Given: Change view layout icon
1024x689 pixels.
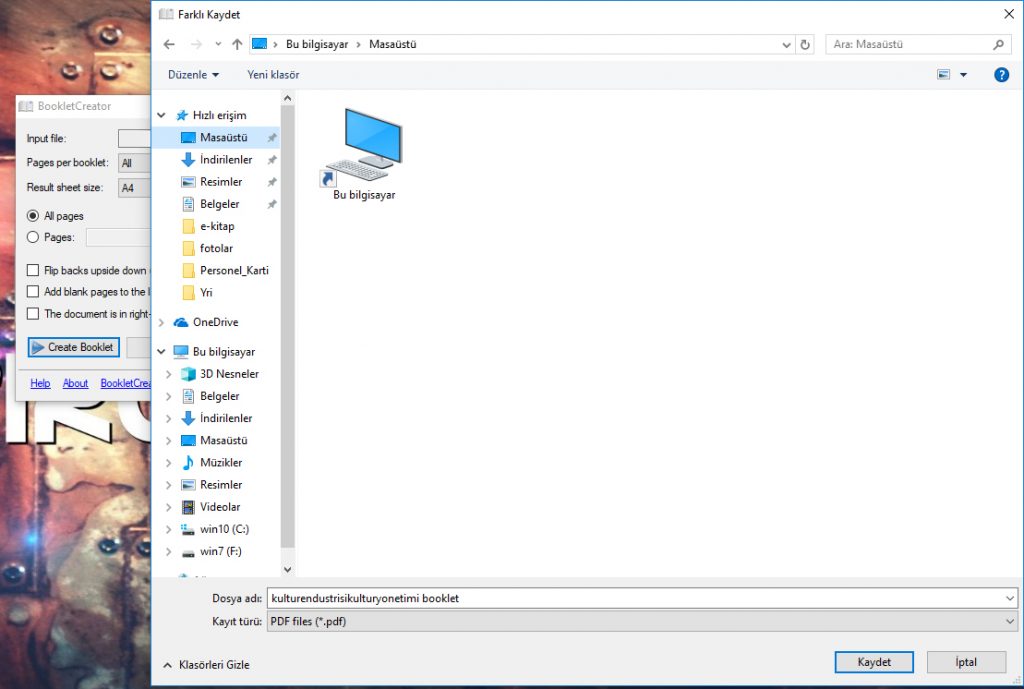Looking at the screenshot, I should point(944,74).
